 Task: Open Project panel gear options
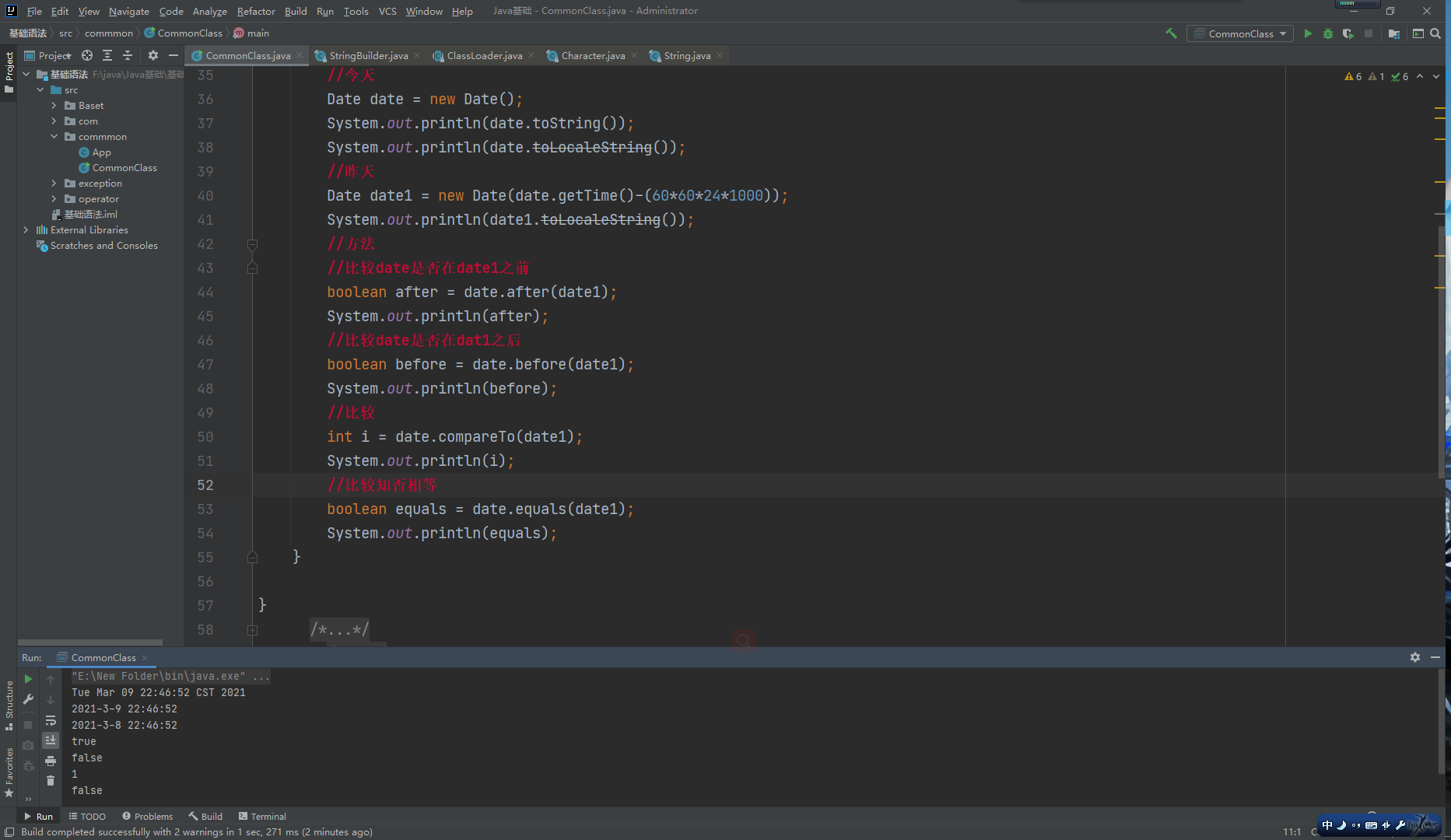pos(153,55)
